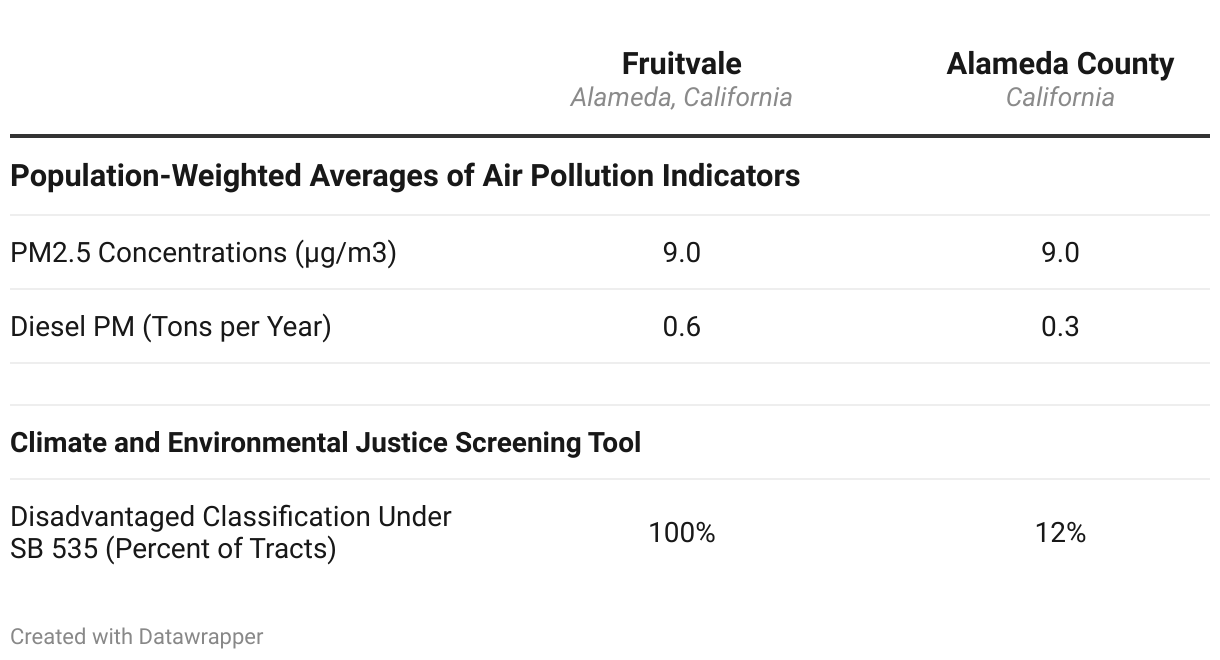Screen dimensions: 1220x660
Task: Click the Disadvantaged Classification Under SB 535 label
Action: click(230, 517)
